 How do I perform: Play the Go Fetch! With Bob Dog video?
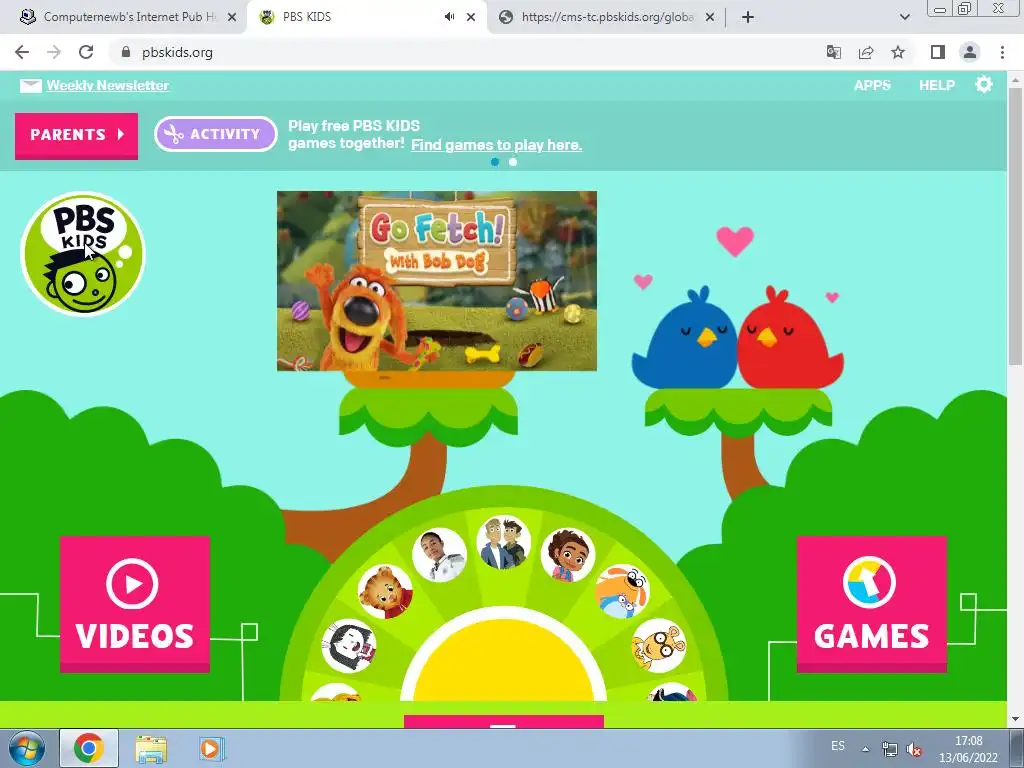click(x=437, y=281)
